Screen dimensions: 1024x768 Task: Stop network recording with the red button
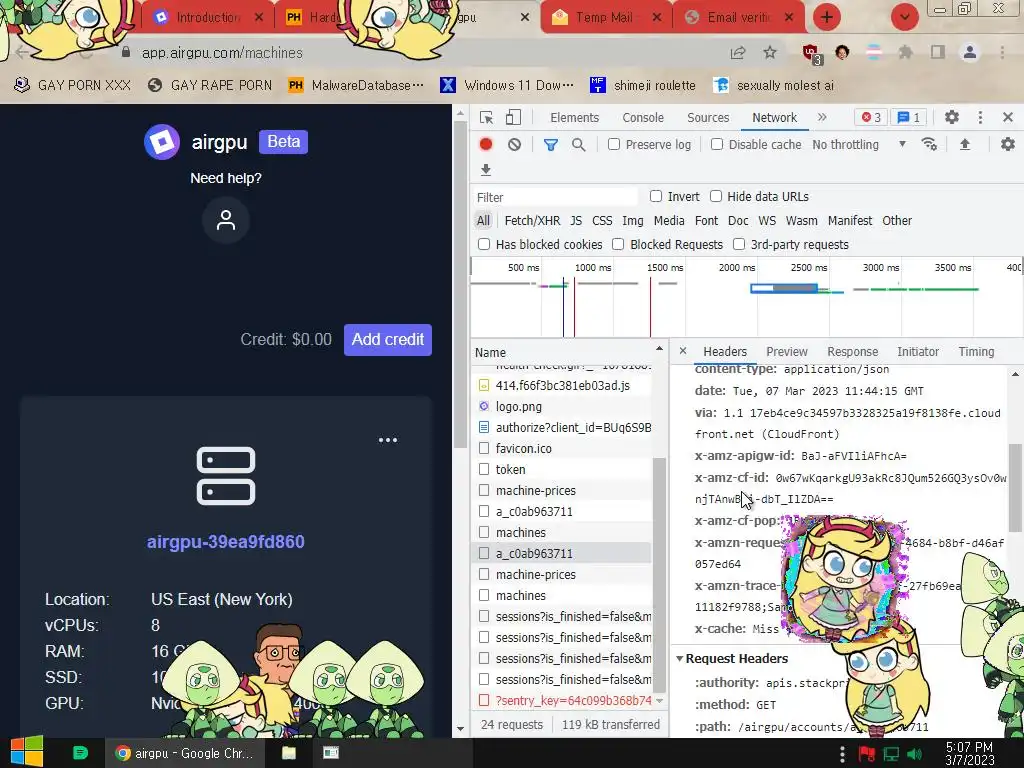coord(486,144)
